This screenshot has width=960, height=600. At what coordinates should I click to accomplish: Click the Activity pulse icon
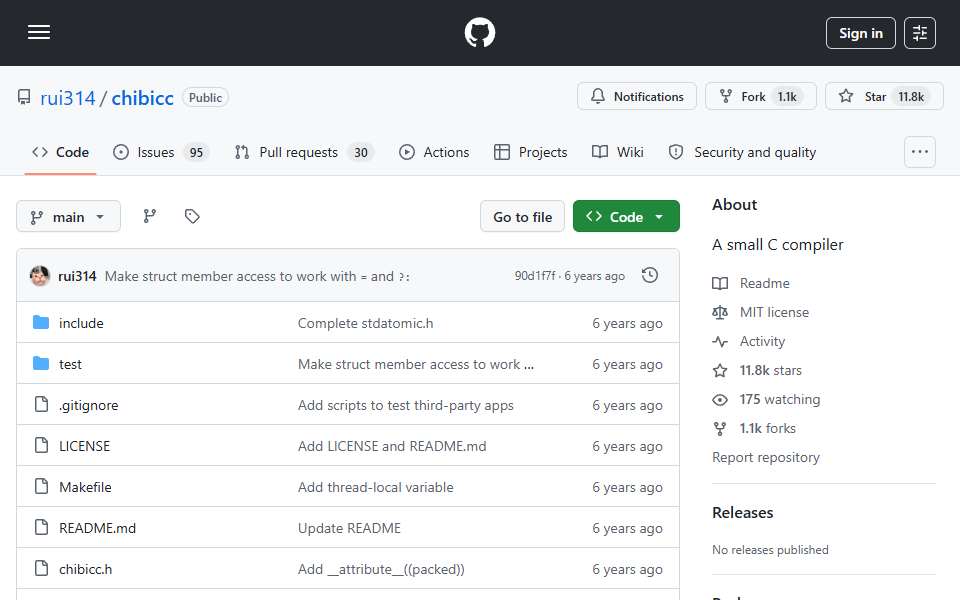point(720,342)
